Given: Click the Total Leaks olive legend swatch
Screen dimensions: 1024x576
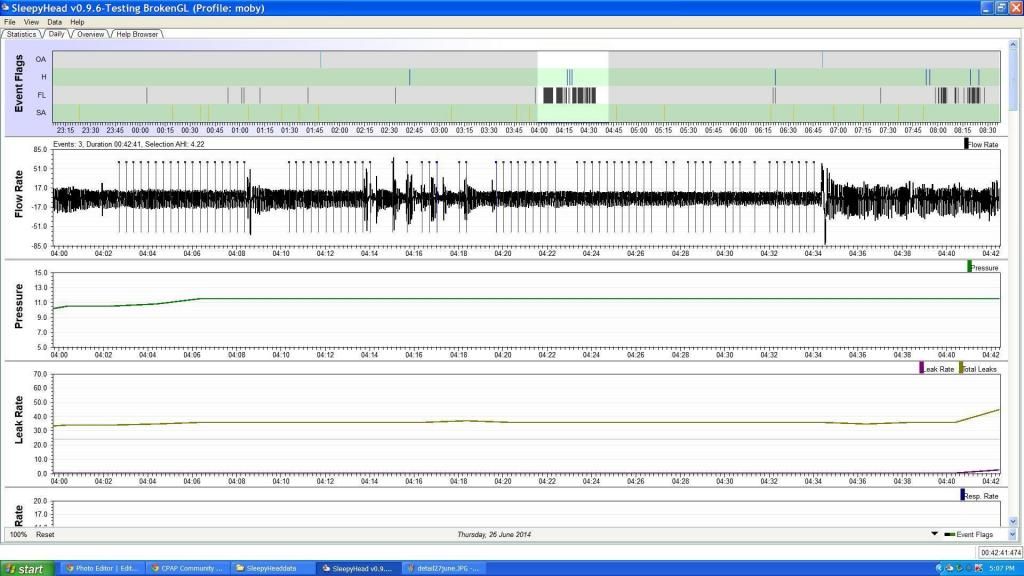Looking at the screenshot, I should [x=961, y=368].
